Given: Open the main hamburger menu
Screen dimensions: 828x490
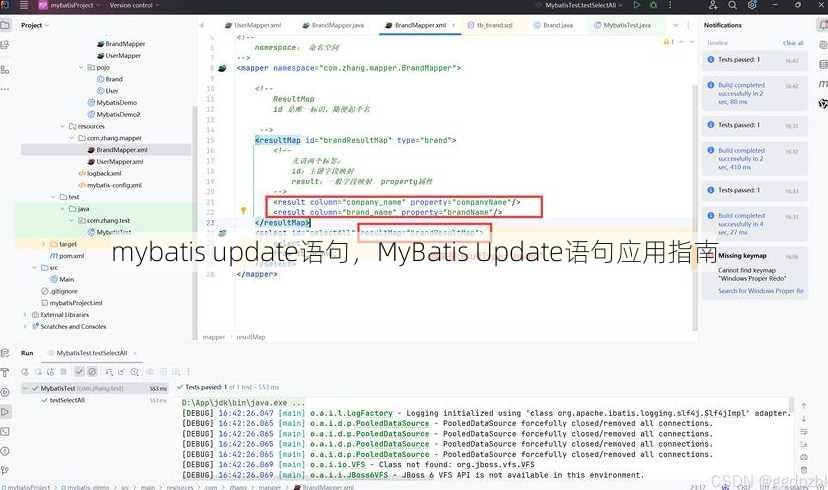Looking at the screenshot, I should [24, 5].
